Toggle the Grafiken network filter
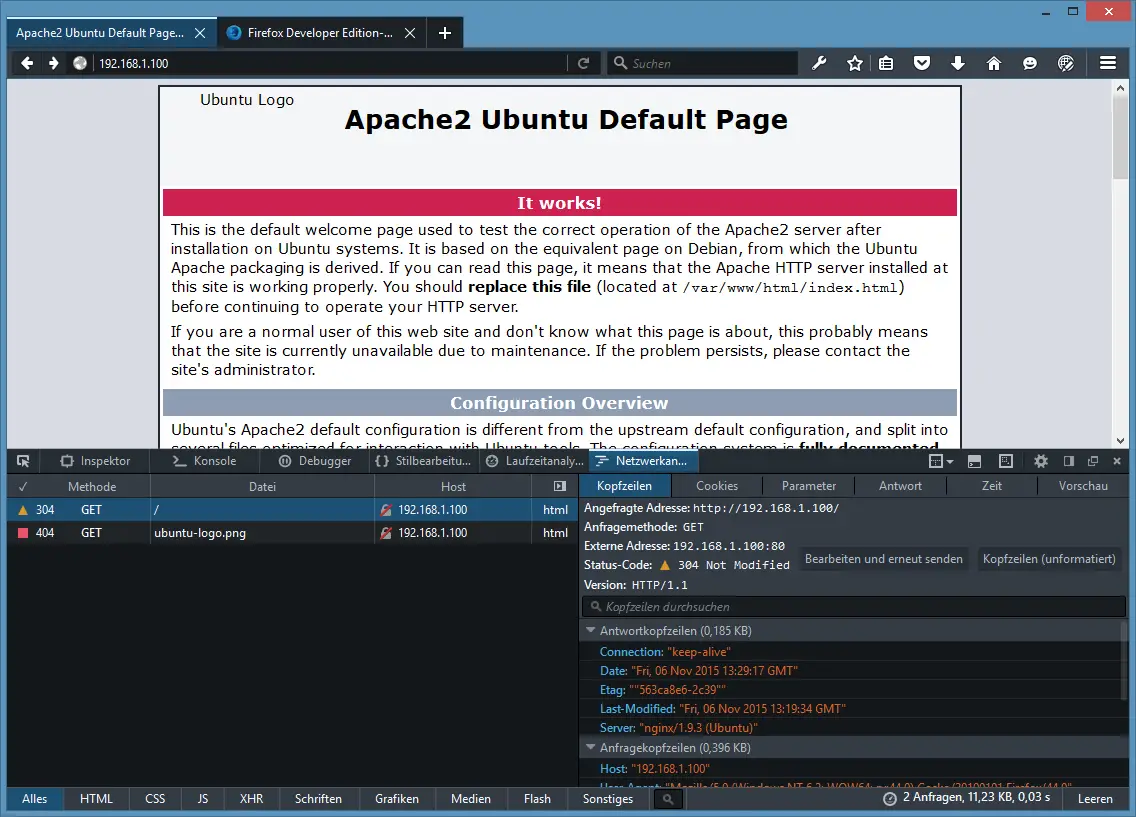This screenshot has width=1136, height=817. click(x=397, y=799)
